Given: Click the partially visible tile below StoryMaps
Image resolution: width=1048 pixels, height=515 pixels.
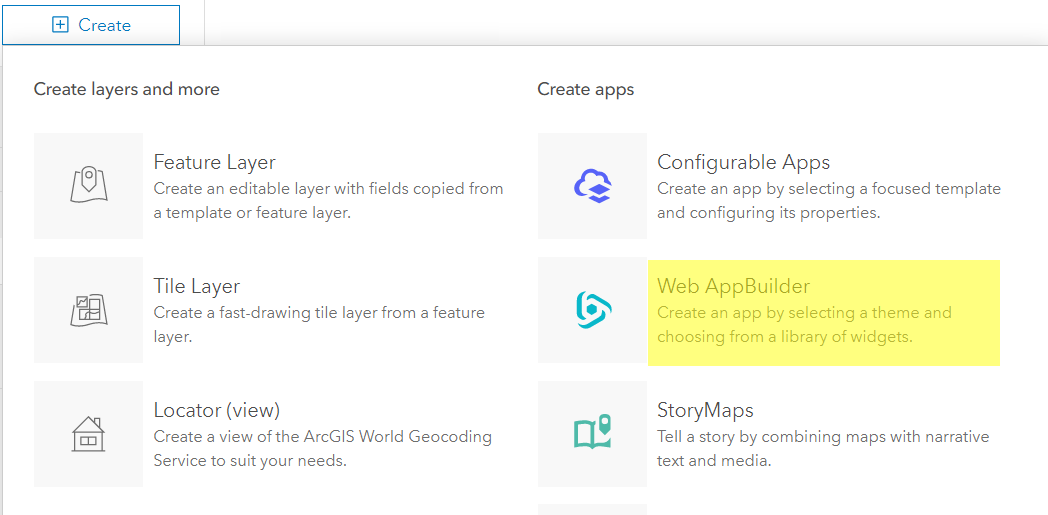Looking at the screenshot, I should 592,510.
